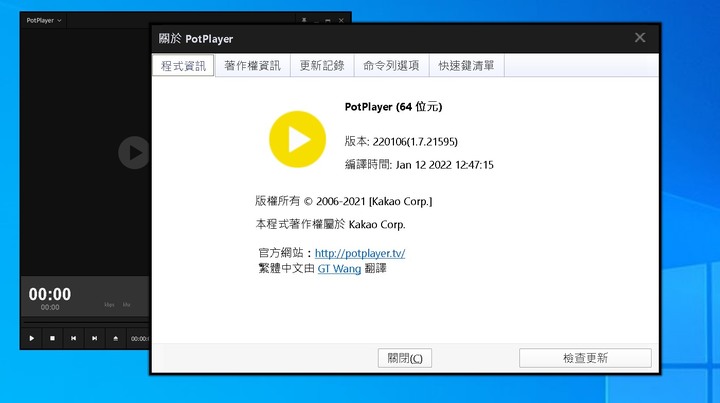Minimize the PotPlayer main window

pyautogui.click(x=316, y=20)
